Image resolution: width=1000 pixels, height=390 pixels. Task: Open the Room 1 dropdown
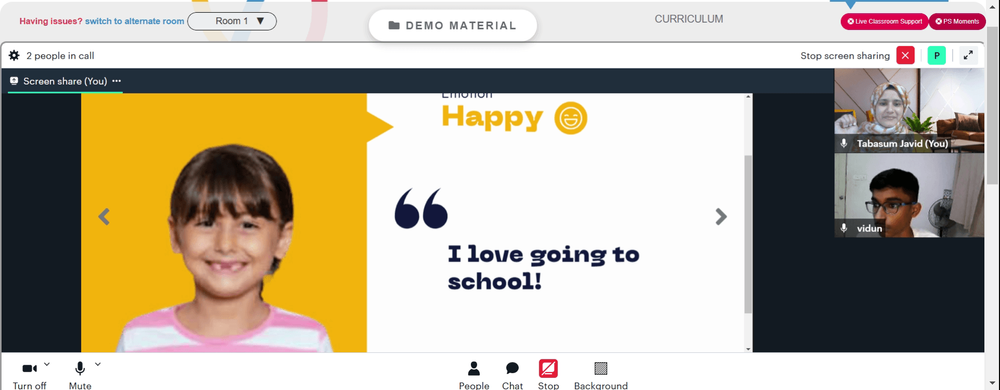click(x=232, y=21)
